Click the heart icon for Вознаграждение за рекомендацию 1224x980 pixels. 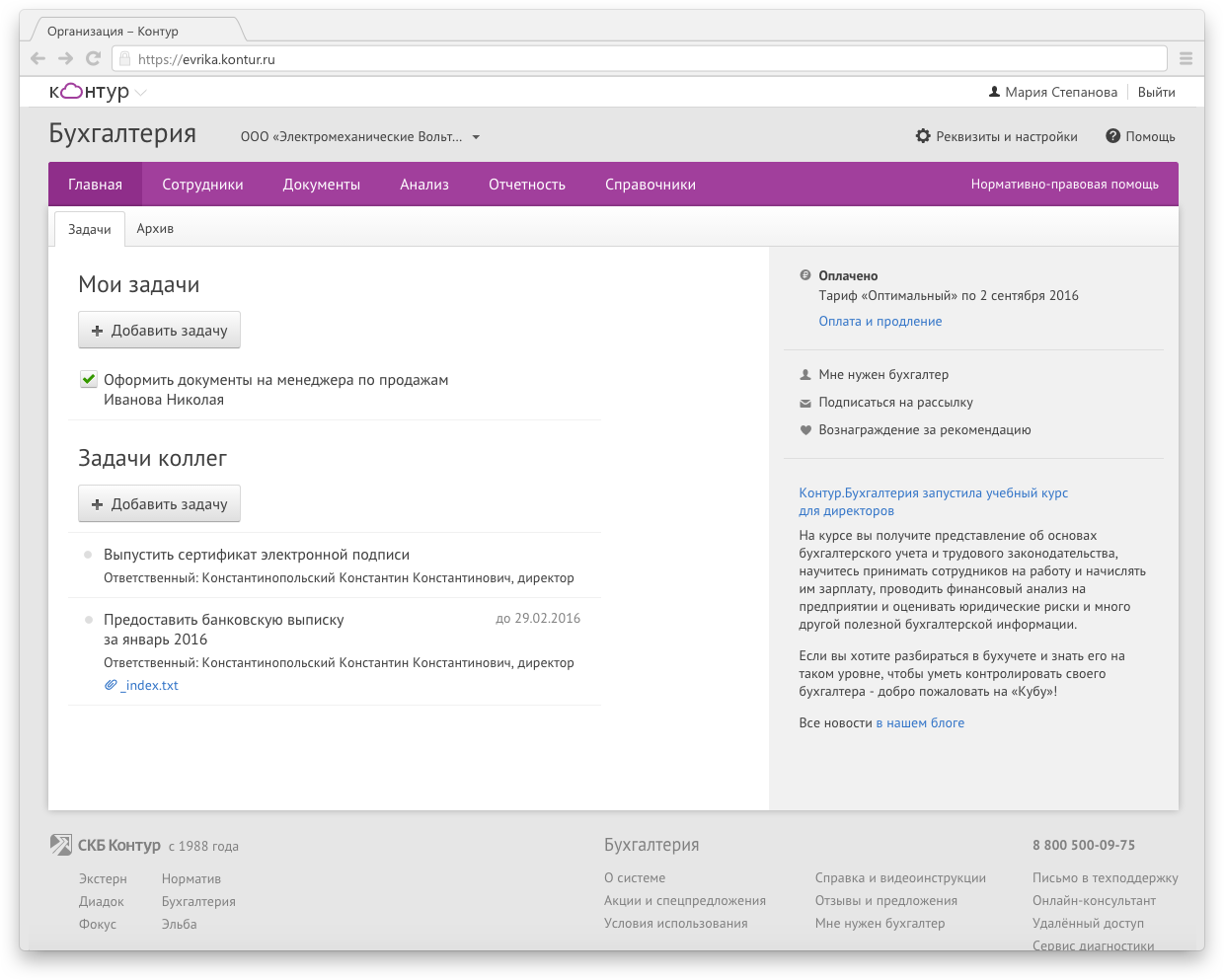pos(805,430)
